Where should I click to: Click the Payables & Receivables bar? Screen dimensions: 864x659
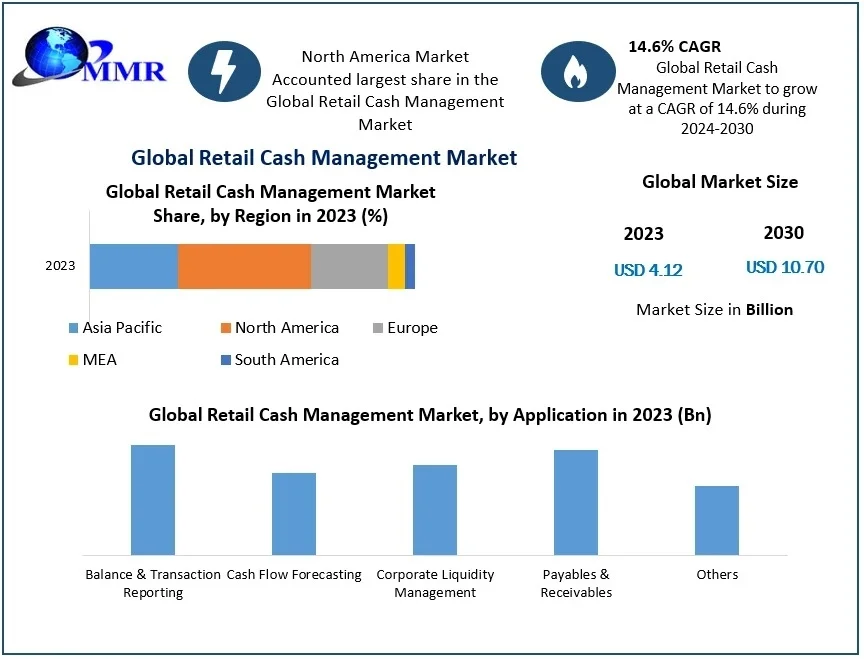pos(576,502)
